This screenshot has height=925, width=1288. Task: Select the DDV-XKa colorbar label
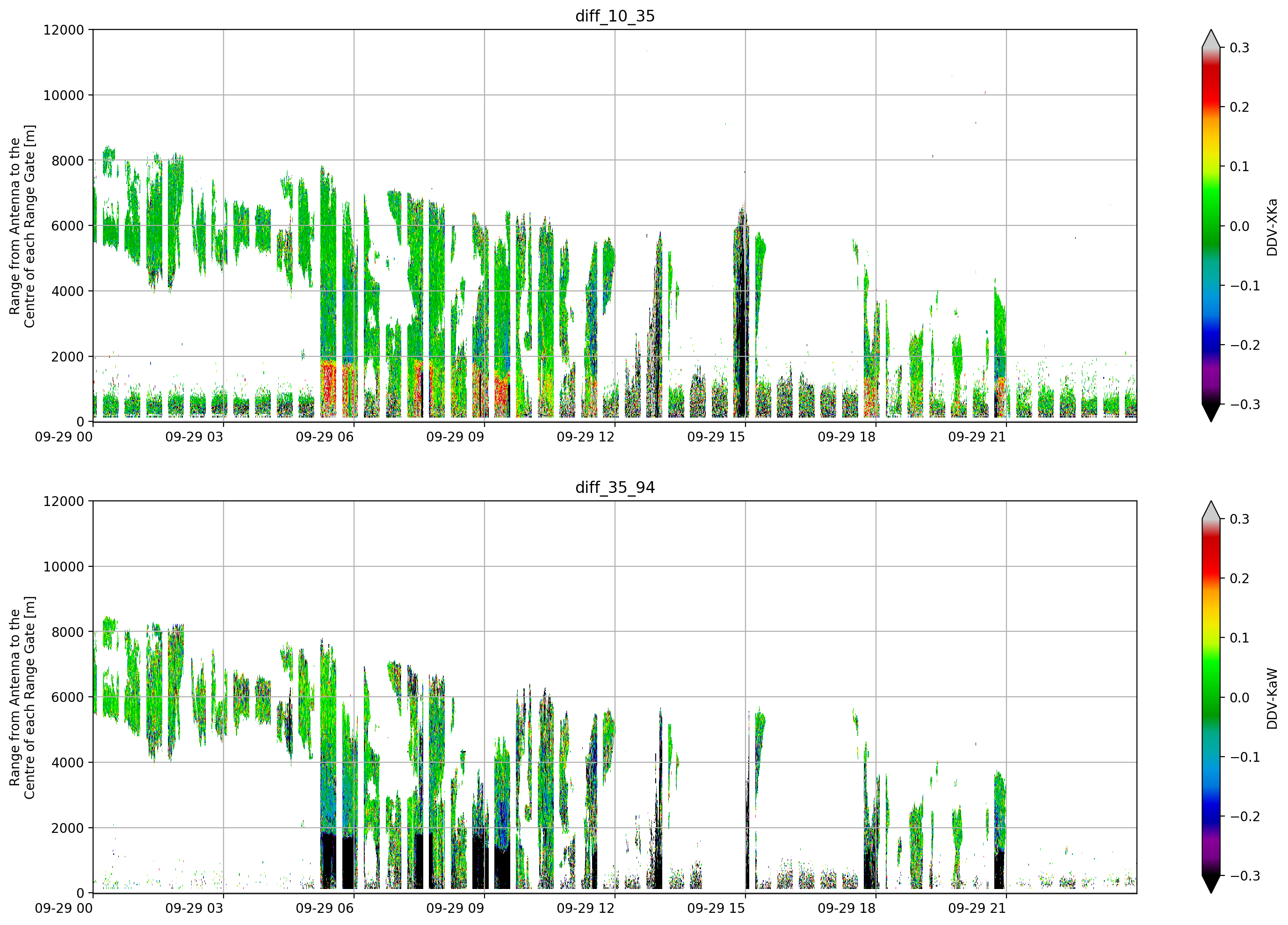point(1272,227)
